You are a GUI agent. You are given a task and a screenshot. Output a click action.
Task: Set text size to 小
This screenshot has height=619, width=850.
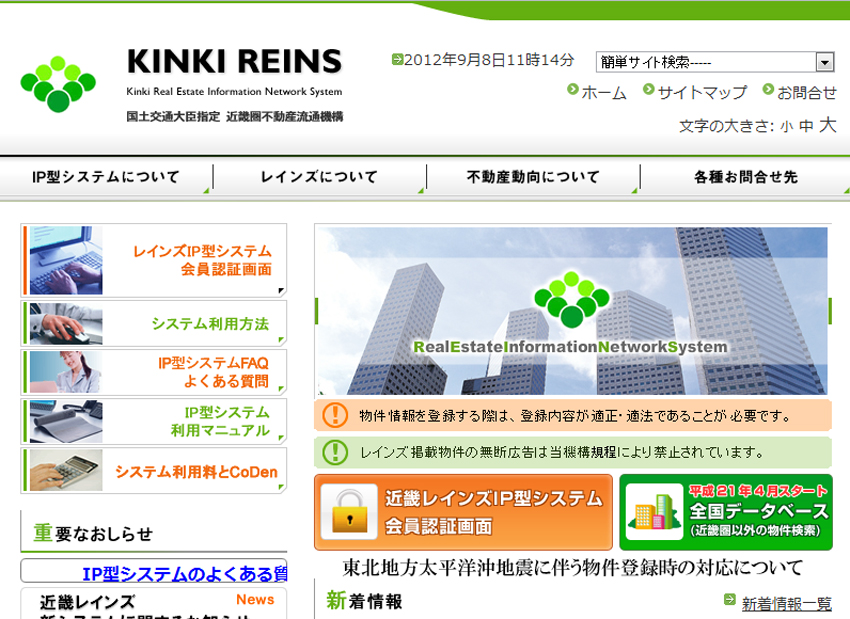tap(787, 127)
